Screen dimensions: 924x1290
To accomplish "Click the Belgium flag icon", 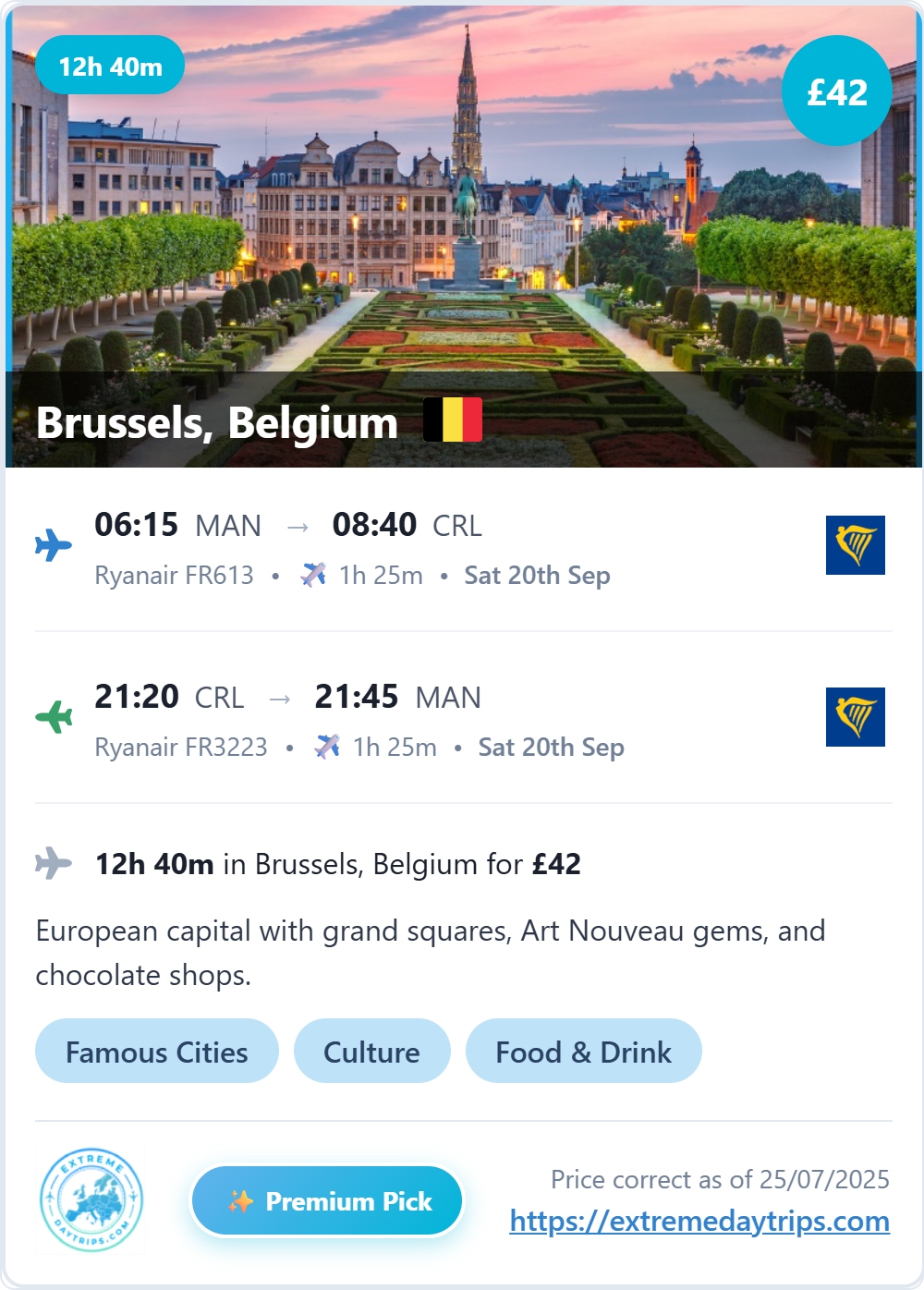I will tap(453, 420).
